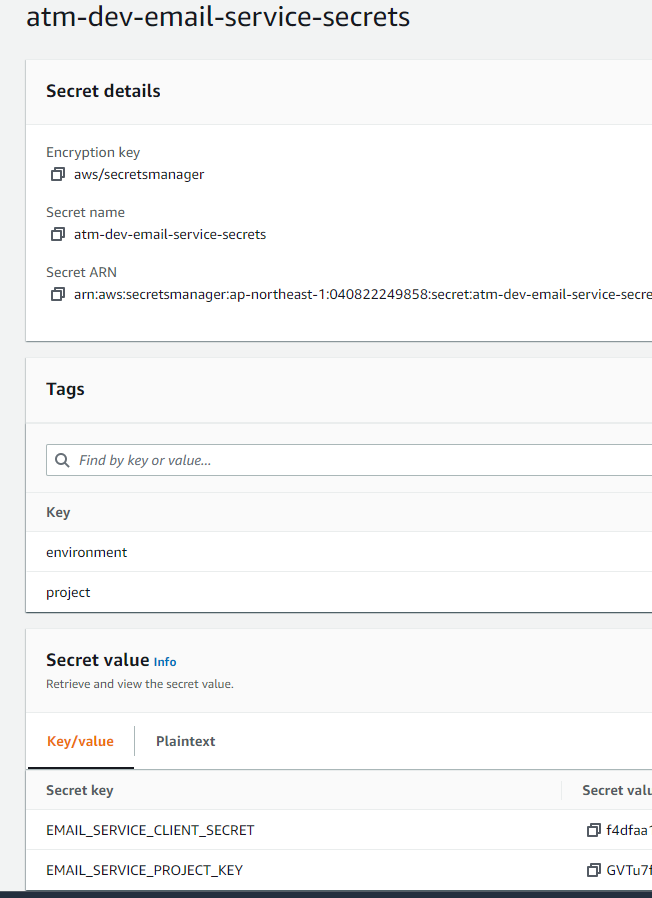Image resolution: width=652 pixels, height=898 pixels.
Task: Click the Secret value column header
Action: point(616,790)
